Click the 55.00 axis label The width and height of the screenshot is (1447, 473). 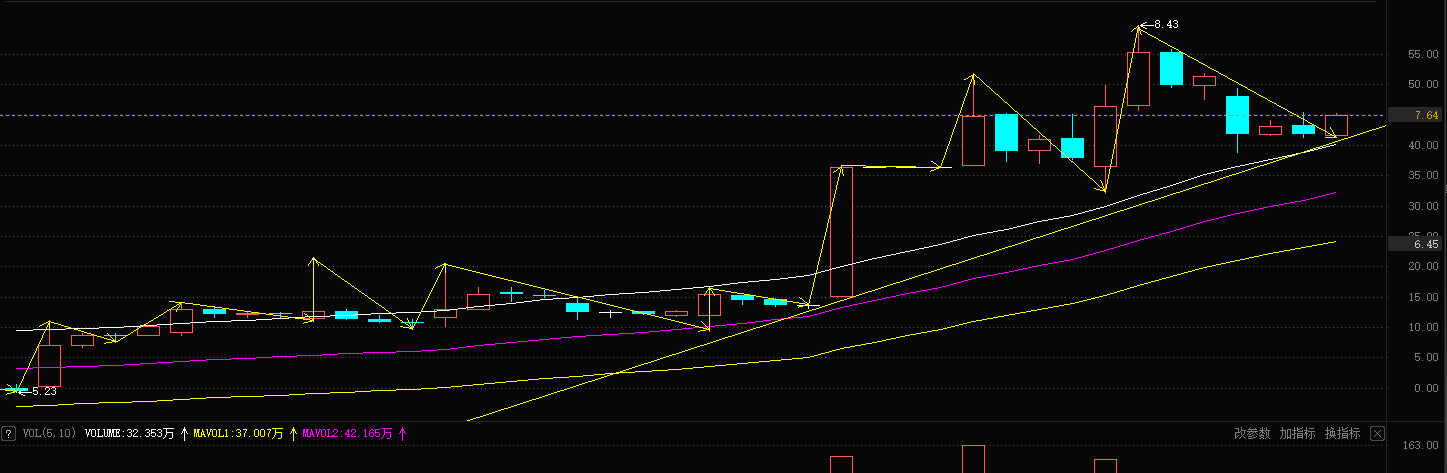tap(1421, 54)
